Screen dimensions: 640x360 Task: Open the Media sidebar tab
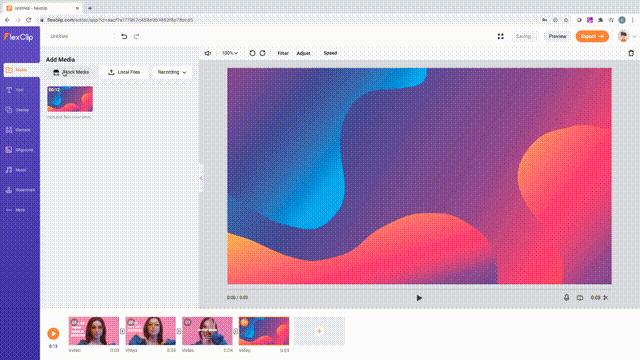[21, 70]
